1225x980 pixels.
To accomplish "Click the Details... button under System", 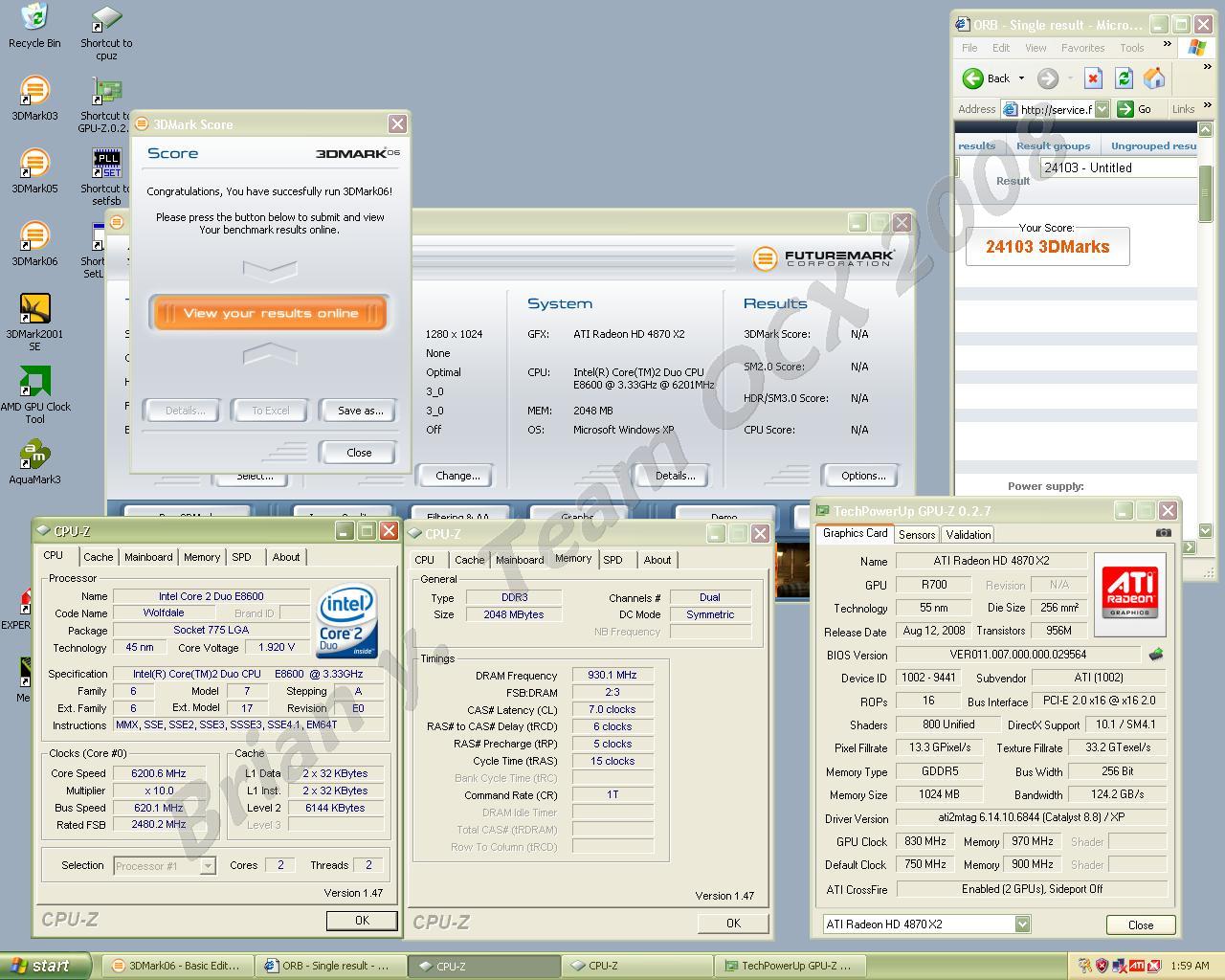I will tap(675, 476).
